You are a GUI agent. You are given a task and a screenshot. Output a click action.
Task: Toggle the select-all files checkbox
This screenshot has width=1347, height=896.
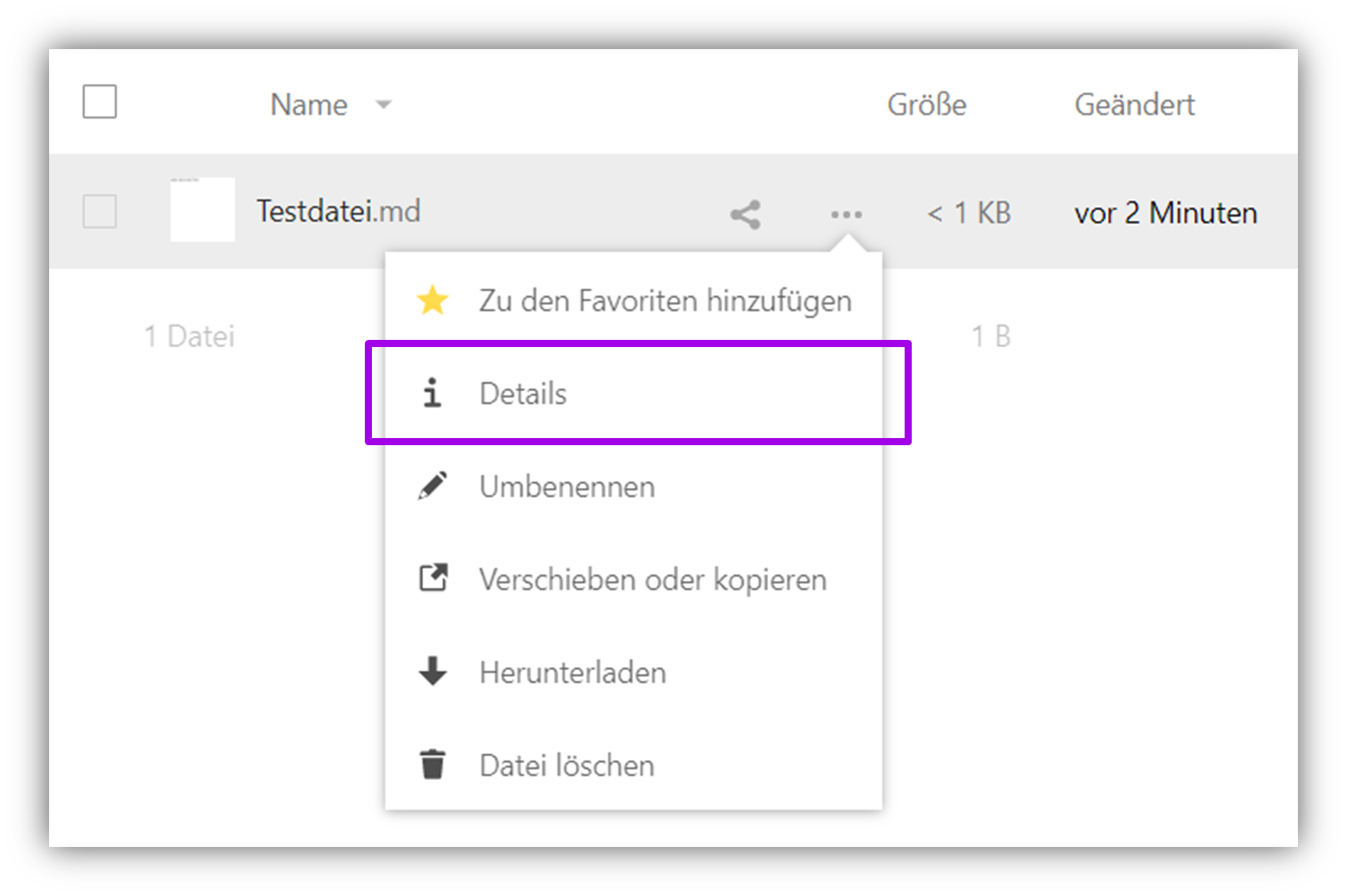[100, 102]
